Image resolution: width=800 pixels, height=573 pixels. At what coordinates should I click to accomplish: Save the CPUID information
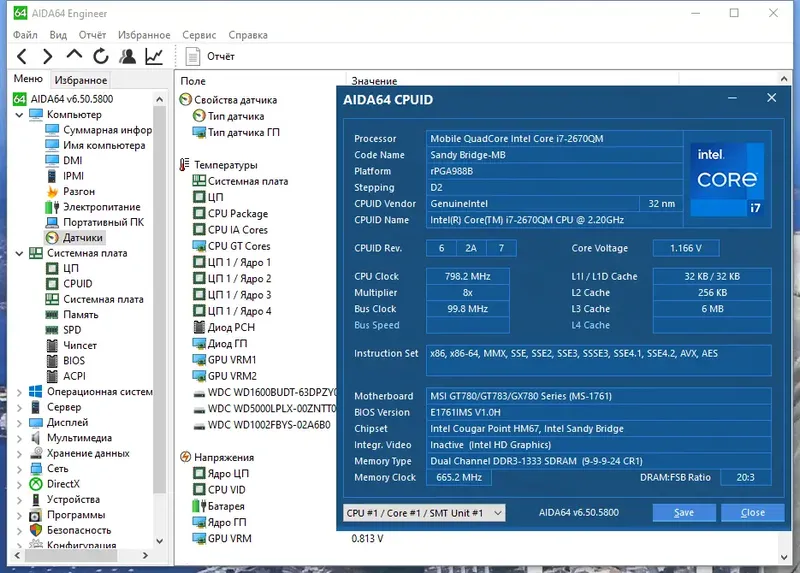click(684, 513)
